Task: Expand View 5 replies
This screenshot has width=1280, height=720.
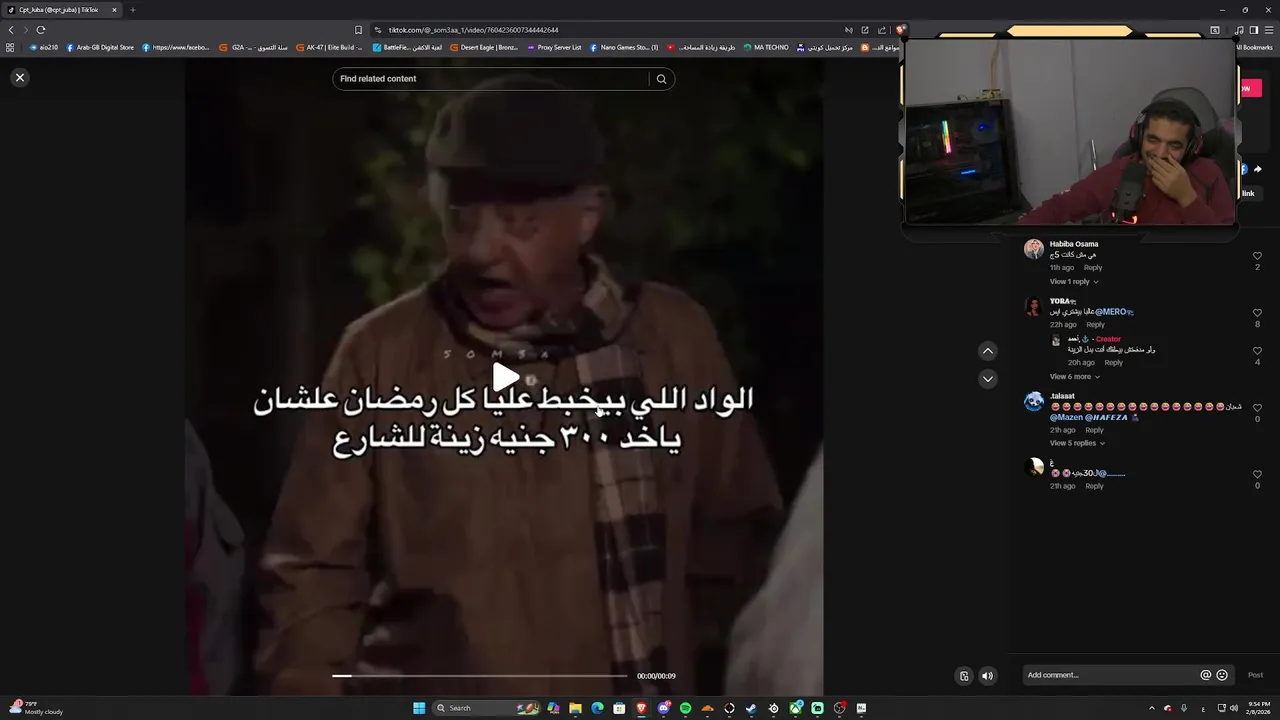Action: click(1077, 443)
